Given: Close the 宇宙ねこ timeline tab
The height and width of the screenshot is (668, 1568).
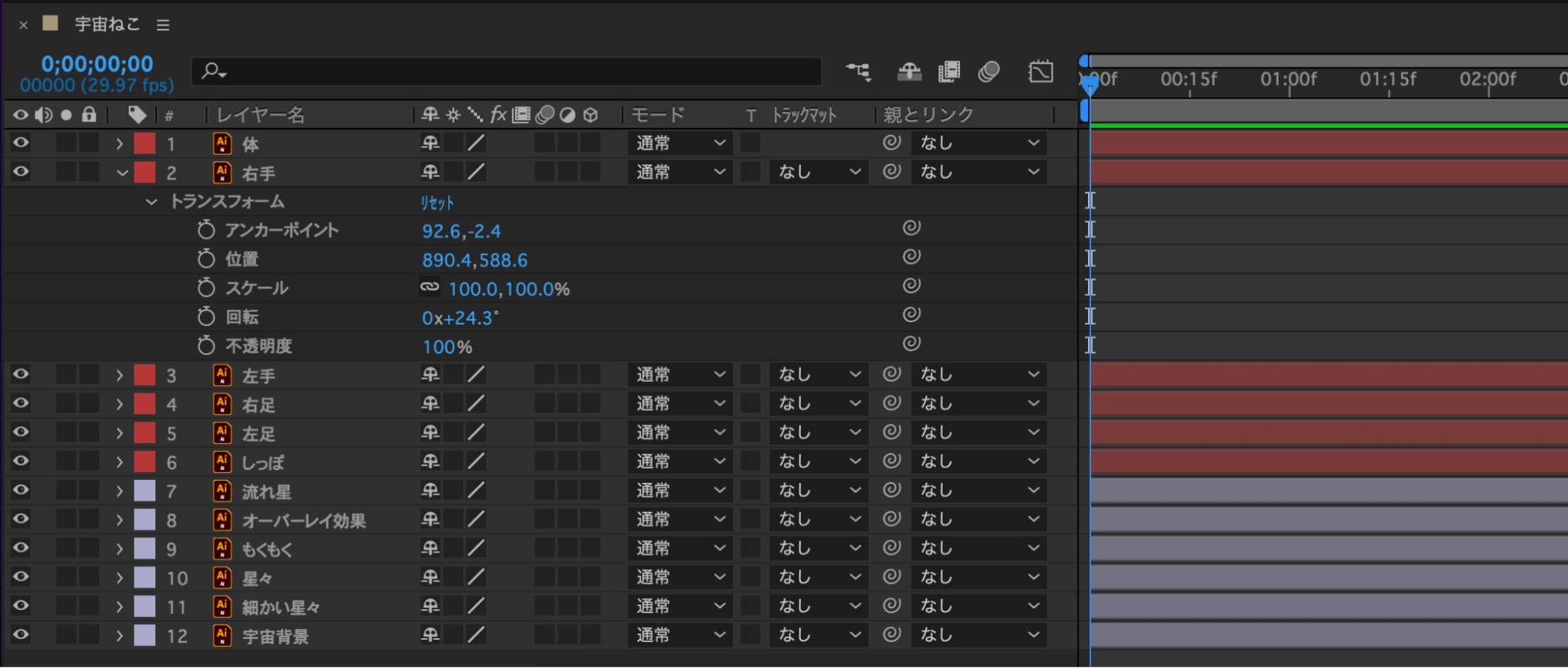Looking at the screenshot, I should 24,25.
